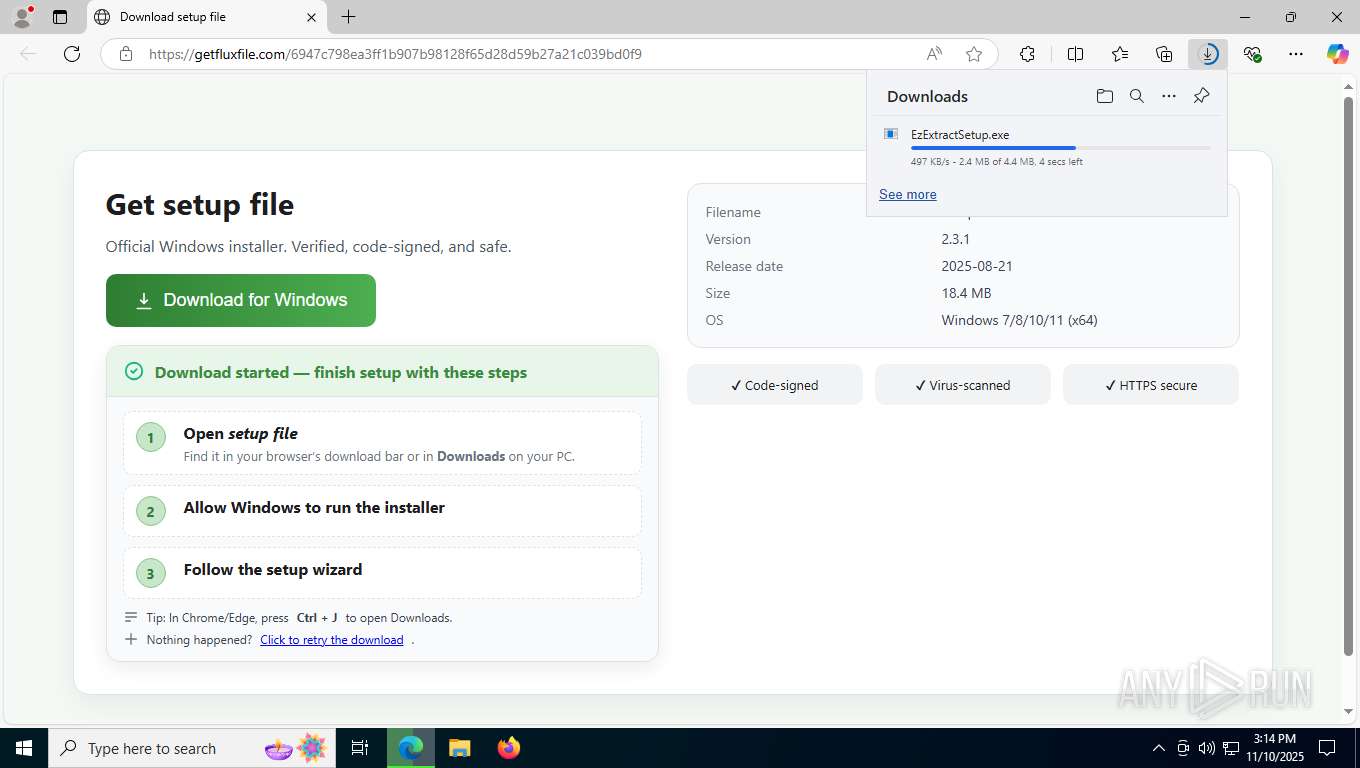Open the Windows Start menu
Screen dimensions: 1360x768
(23, 748)
